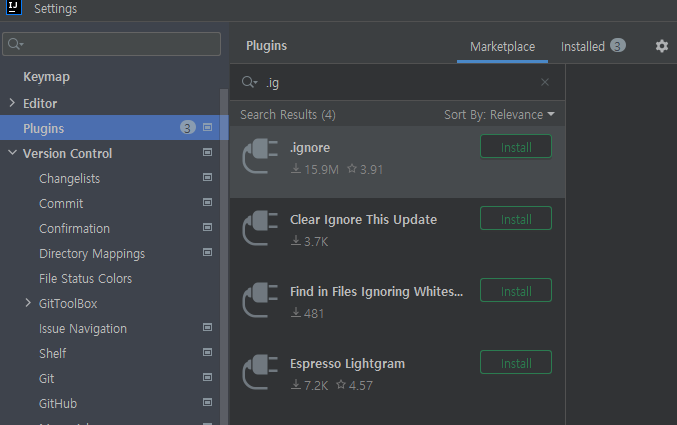Screen dimensions: 677x425
Task: Click project-level icon beside Commit
Action: coord(207,202)
